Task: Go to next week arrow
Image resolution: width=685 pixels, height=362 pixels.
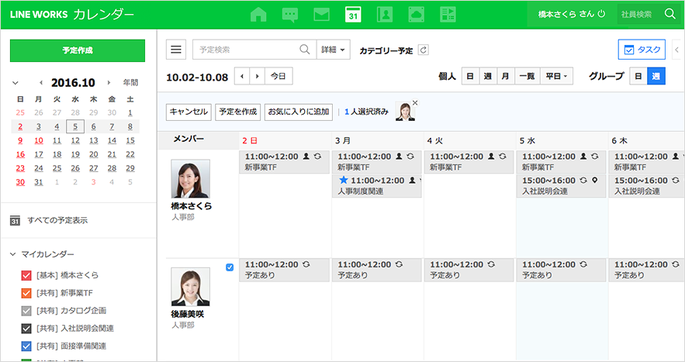Action: [257, 76]
